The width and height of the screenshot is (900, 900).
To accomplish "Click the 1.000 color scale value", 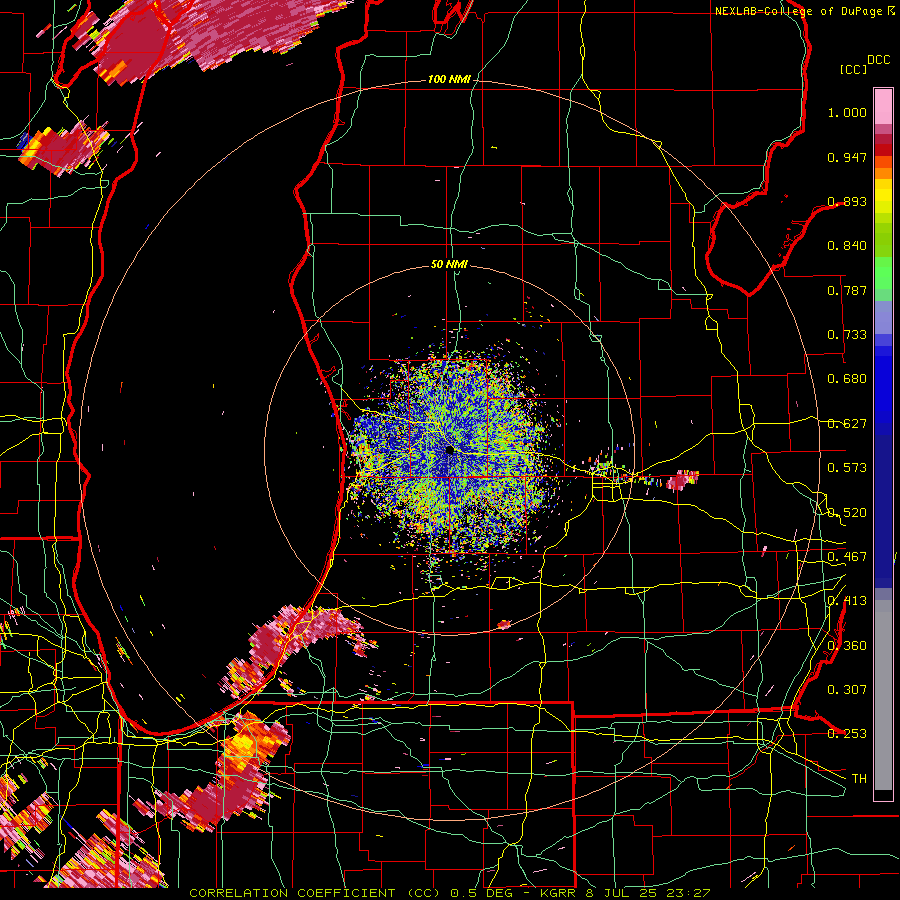I will coord(847,112).
